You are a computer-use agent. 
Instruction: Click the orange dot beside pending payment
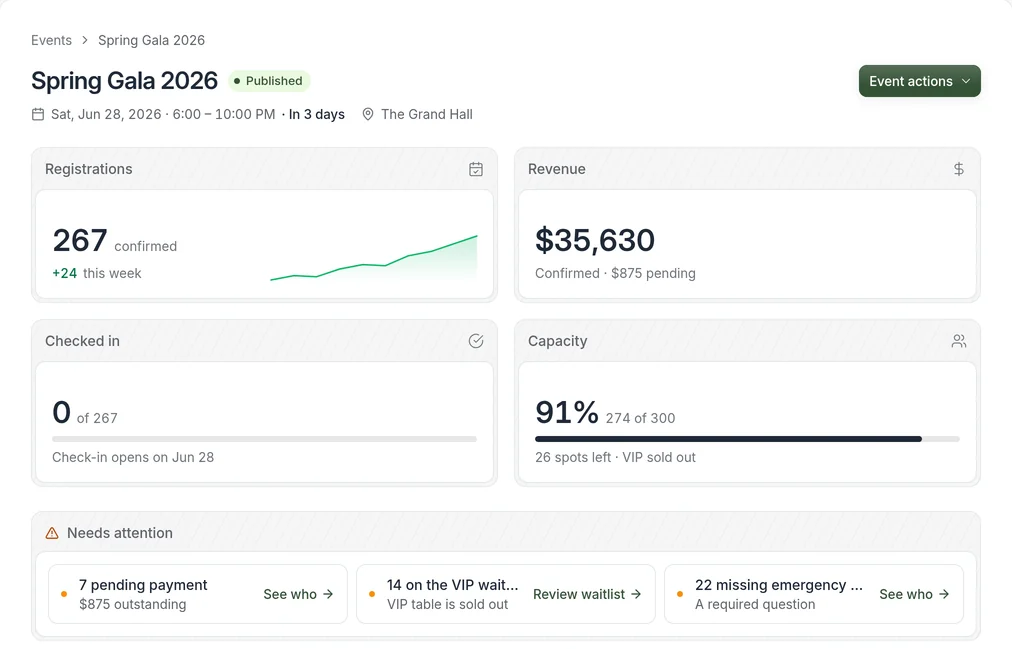coord(64,594)
